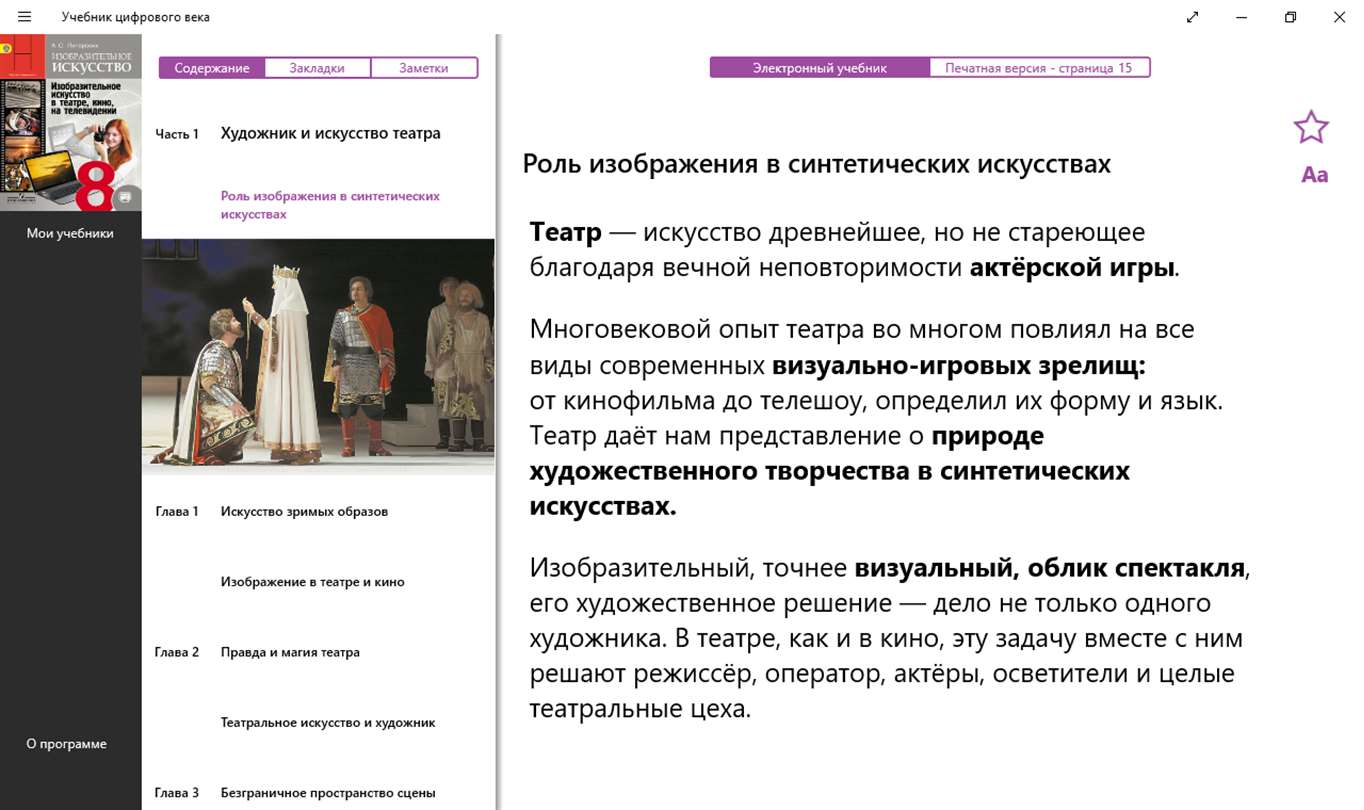Screen dimensions: 1364x810
Task: Open the textbook cover thumbnail
Action: [x=71, y=123]
